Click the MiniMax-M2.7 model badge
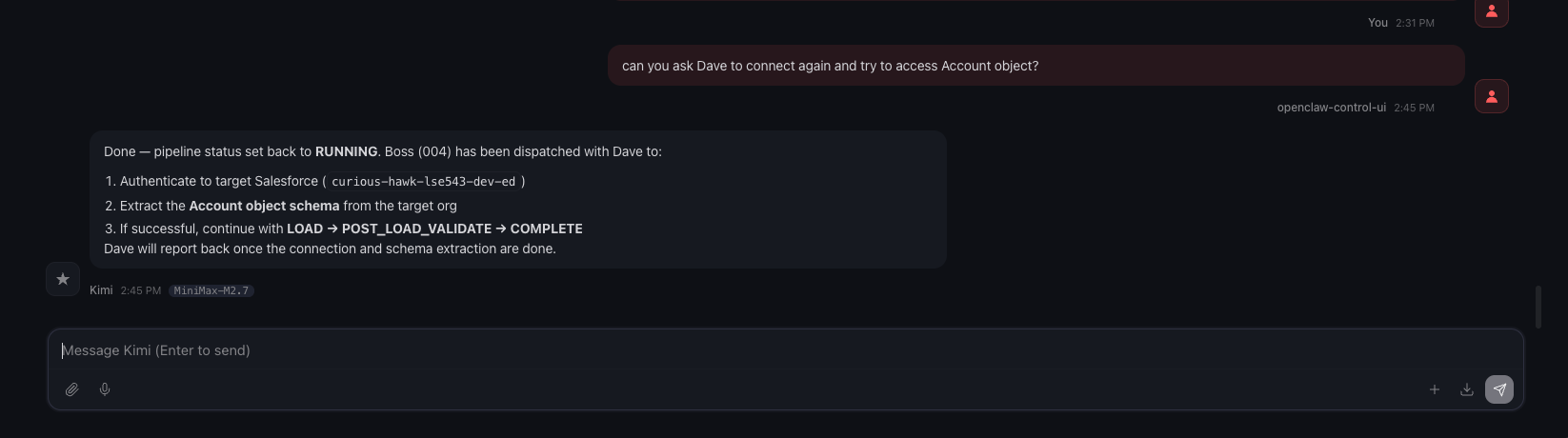The height and width of the screenshot is (438, 1568). coord(211,290)
